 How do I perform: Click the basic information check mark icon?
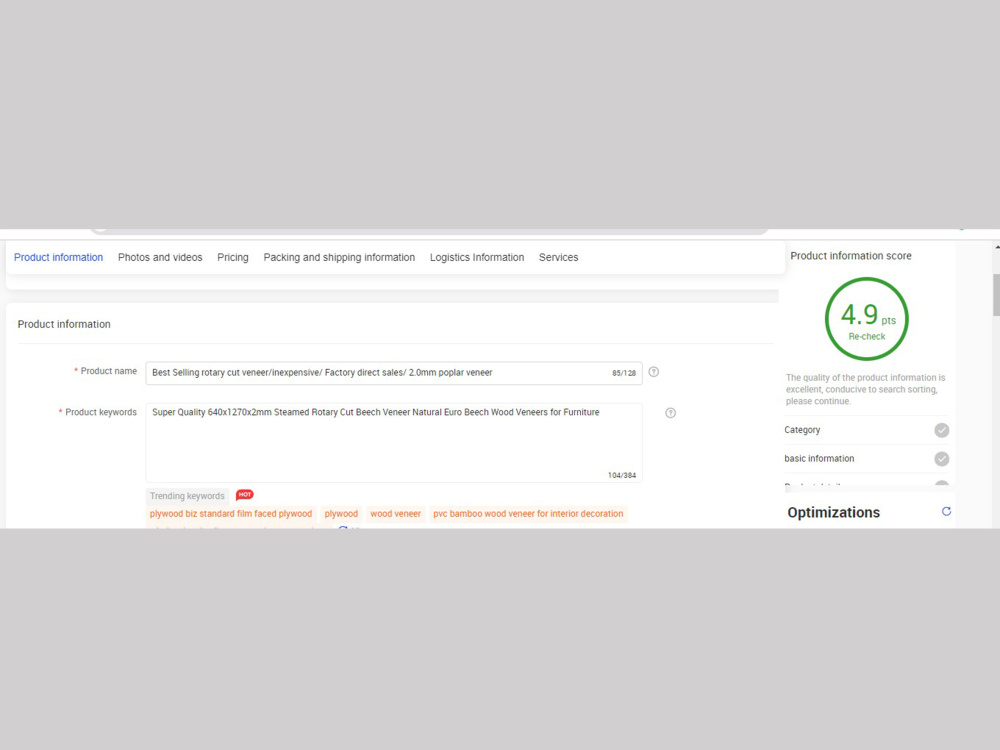pyautogui.click(x=942, y=459)
